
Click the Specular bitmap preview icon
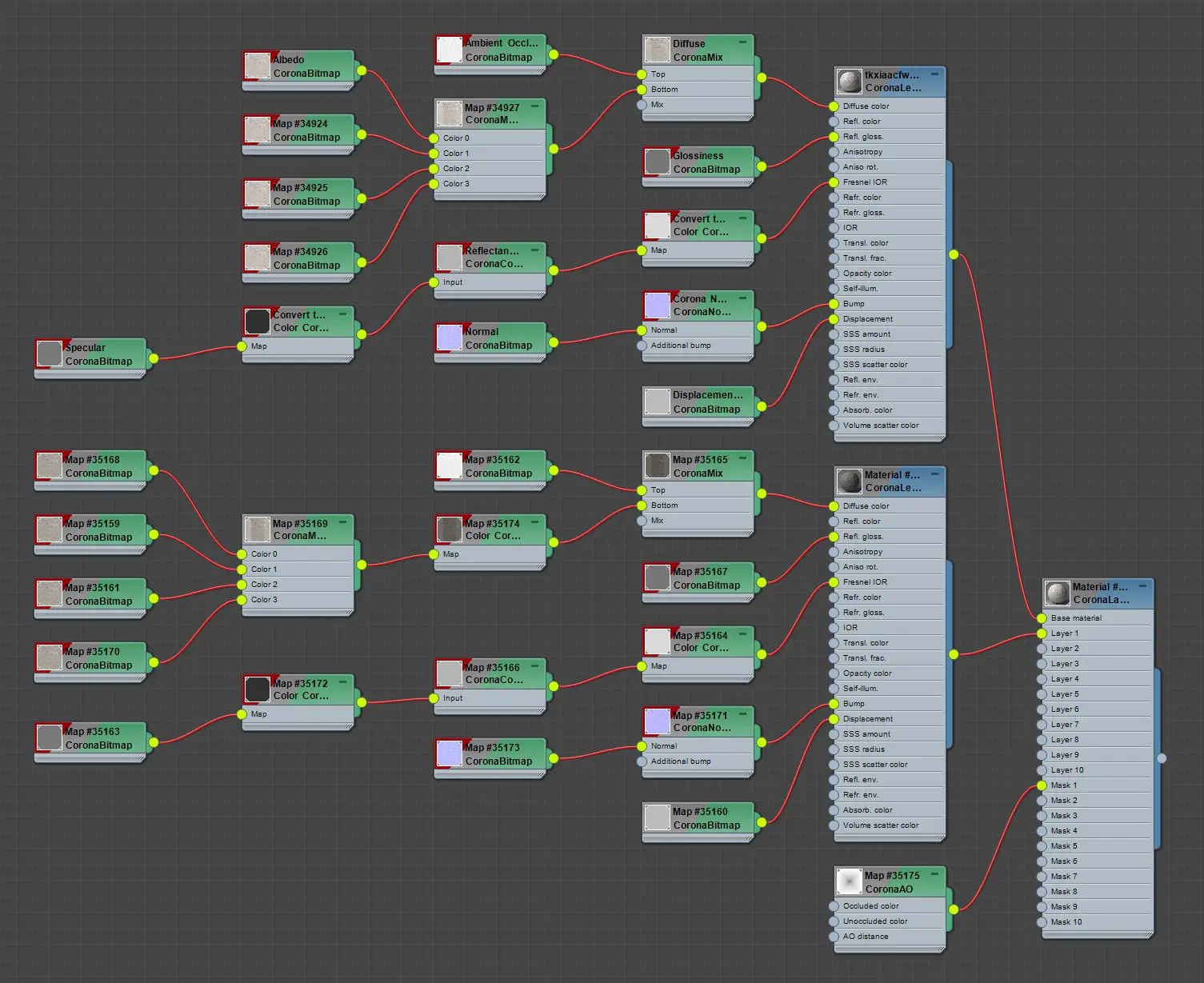pos(49,354)
